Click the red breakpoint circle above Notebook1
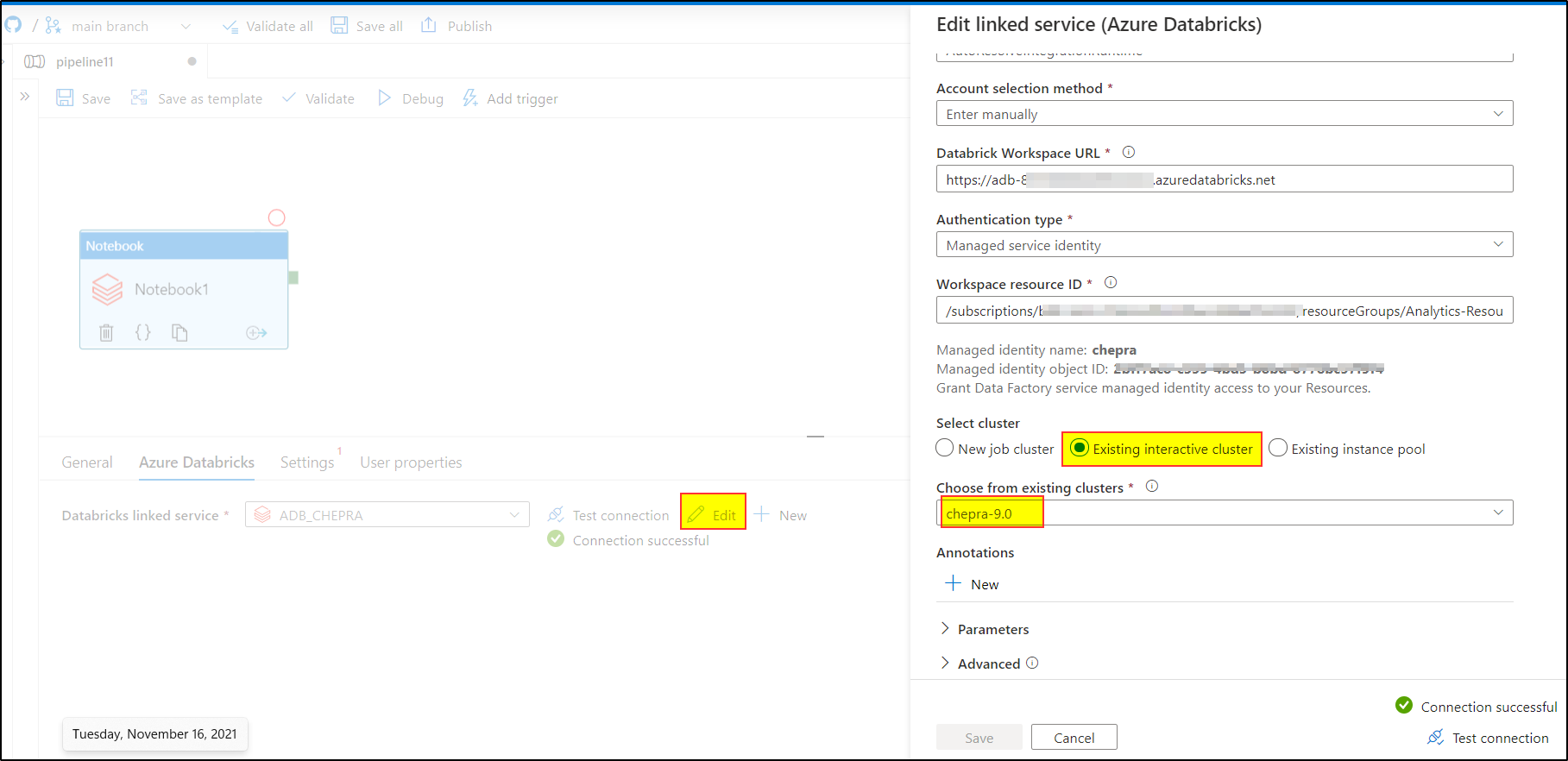Screen dimensions: 1568x761 click(x=276, y=217)
